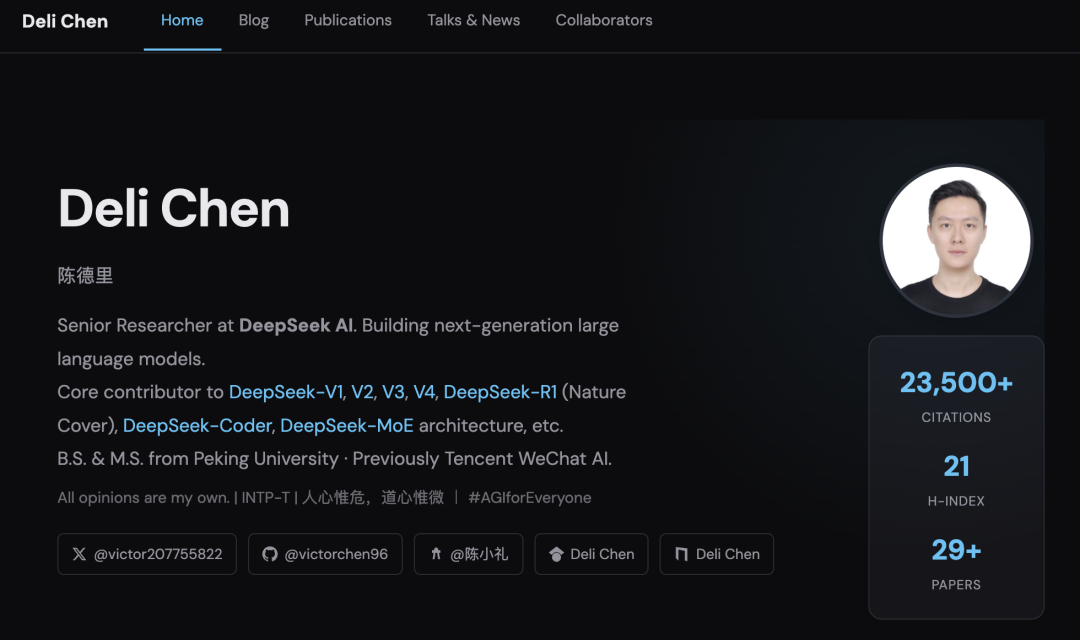The height and width of the screenshot is (640, 1080).
Task: Open the @陈小礼 profile button
Action: (x=468, y=554)
